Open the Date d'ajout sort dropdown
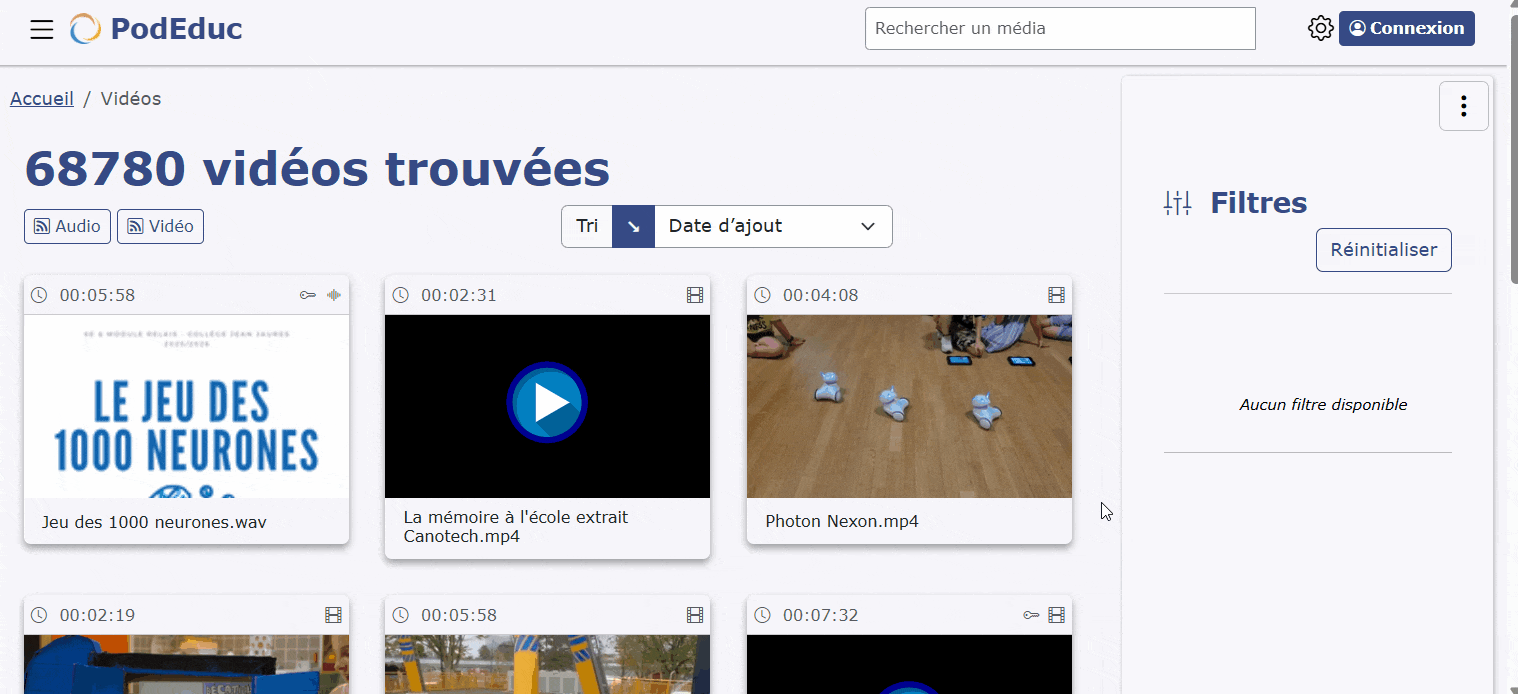 point(773,226)
